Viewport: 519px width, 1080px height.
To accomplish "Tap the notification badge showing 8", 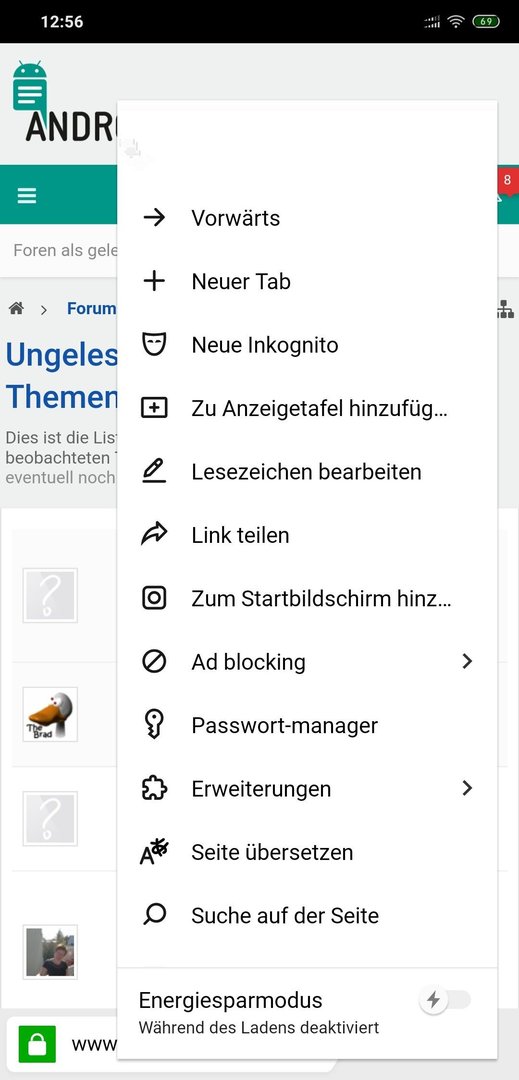I will coord(507,180).
